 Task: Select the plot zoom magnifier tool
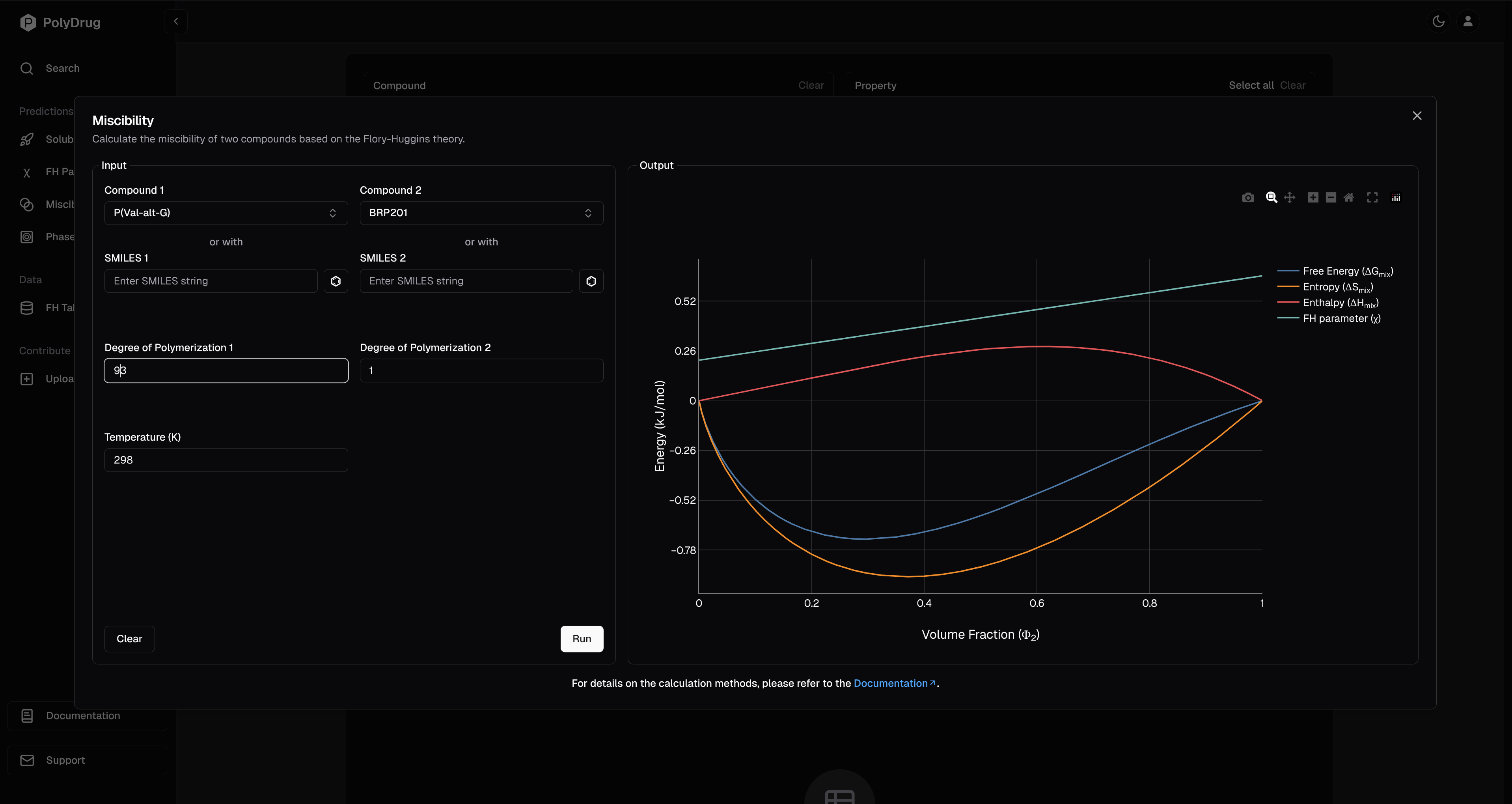[1271, 198]
